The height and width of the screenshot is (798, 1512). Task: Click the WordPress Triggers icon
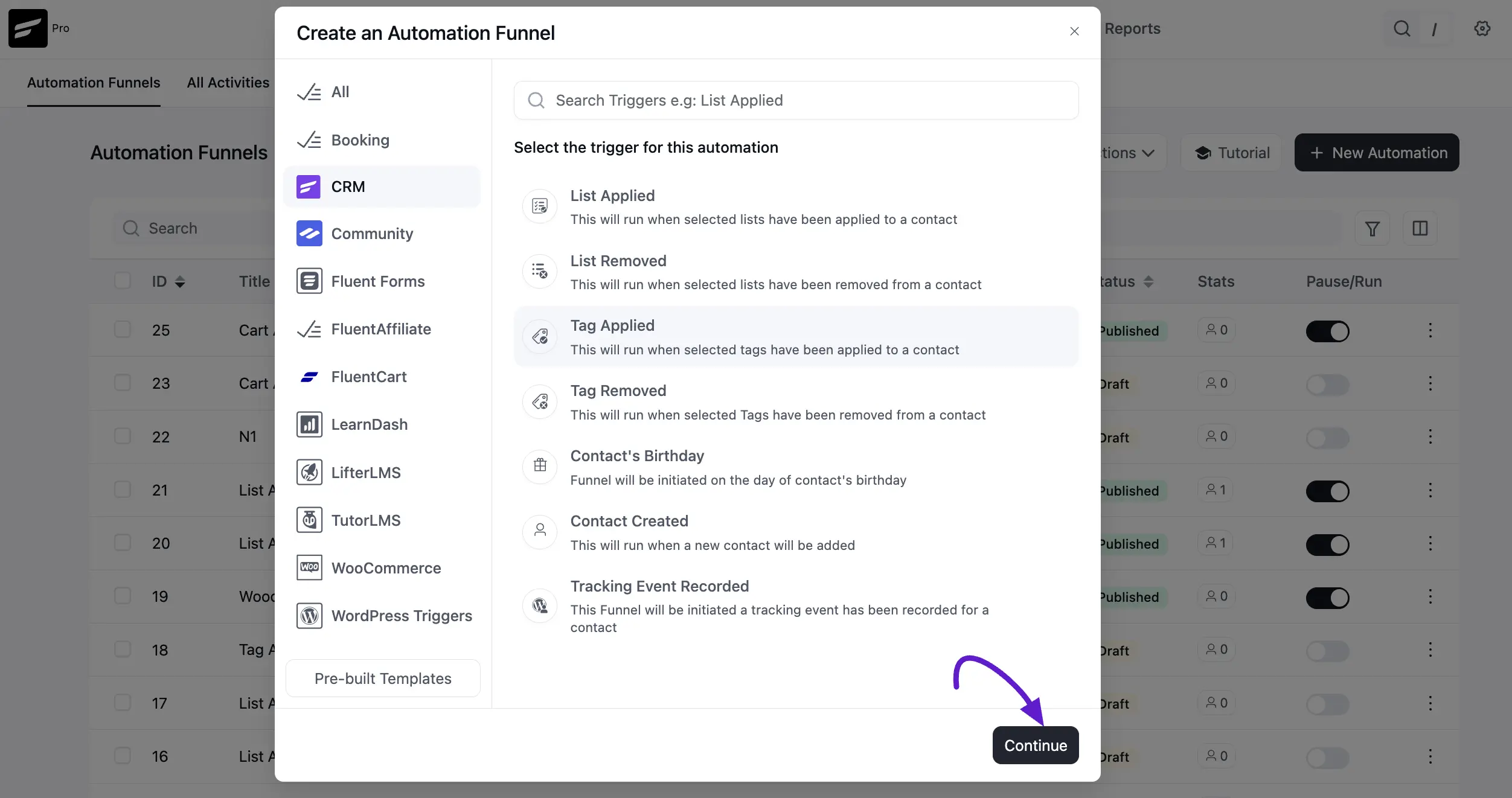[309, 616]
